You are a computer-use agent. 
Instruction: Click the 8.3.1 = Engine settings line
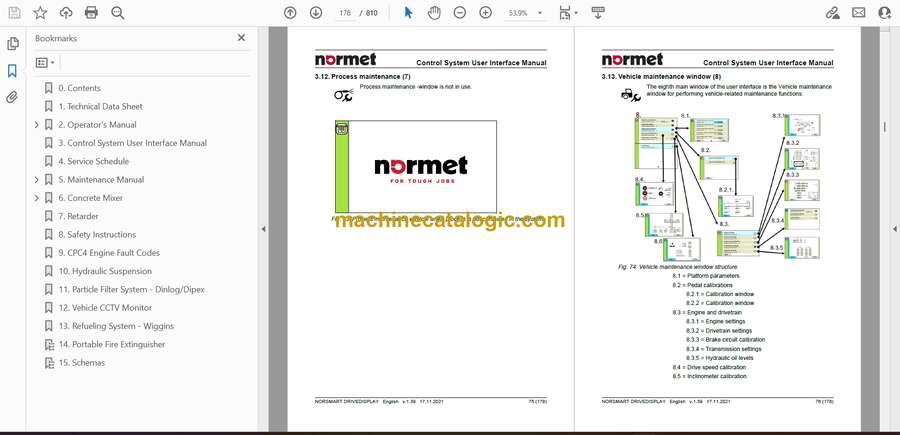(715, 321)
